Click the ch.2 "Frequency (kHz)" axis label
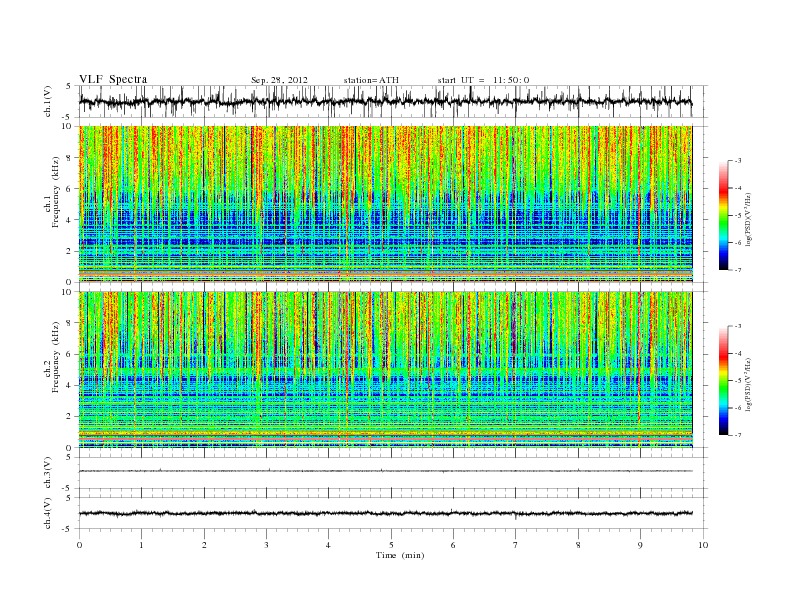The height and width of the screenshot is (612, 792). 55,357
